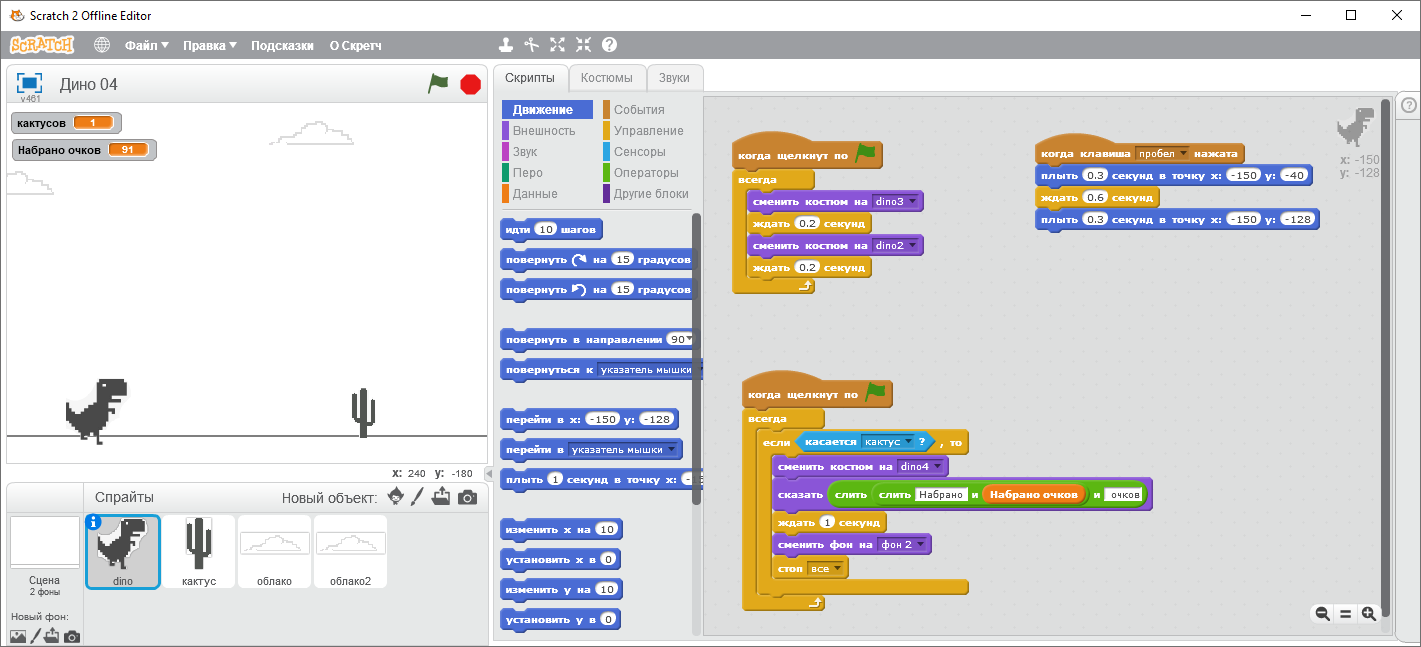
Task: Open the dino4 costume dropdown in the script
Action: 922,467
